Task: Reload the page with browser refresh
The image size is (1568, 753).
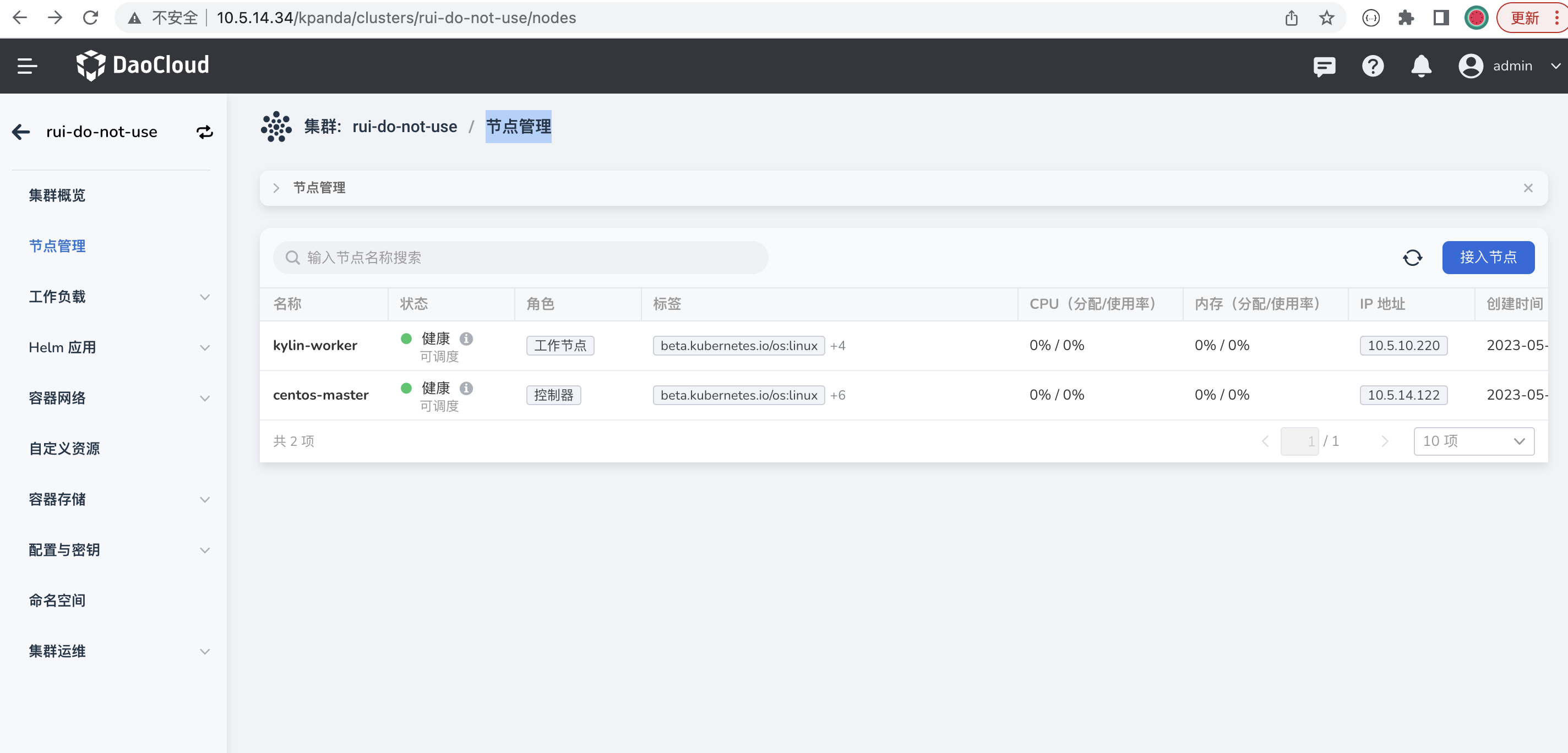Action: (x=90, y=18)
